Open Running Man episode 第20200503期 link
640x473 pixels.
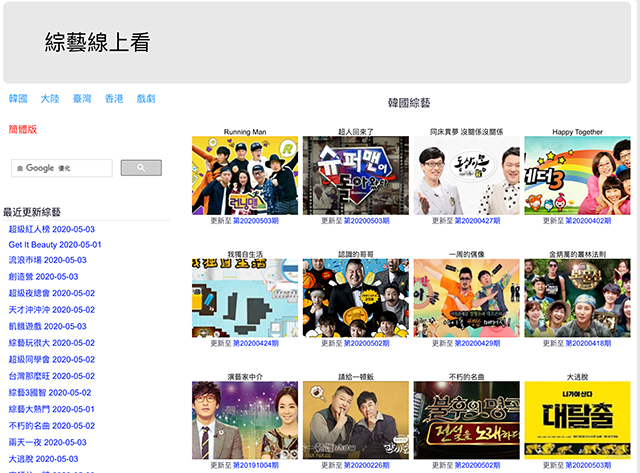(x=256, y=221)
